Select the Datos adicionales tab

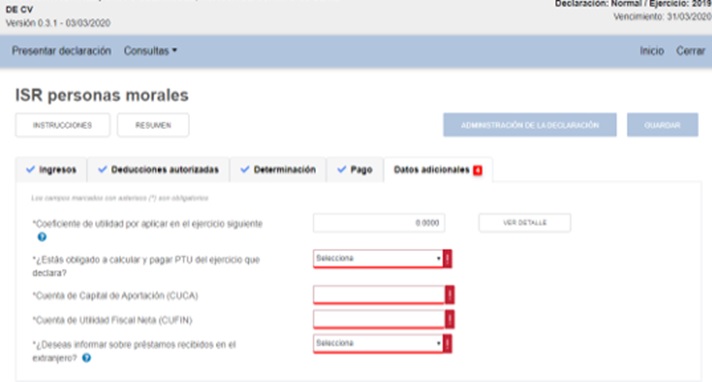tap(438, 170)
